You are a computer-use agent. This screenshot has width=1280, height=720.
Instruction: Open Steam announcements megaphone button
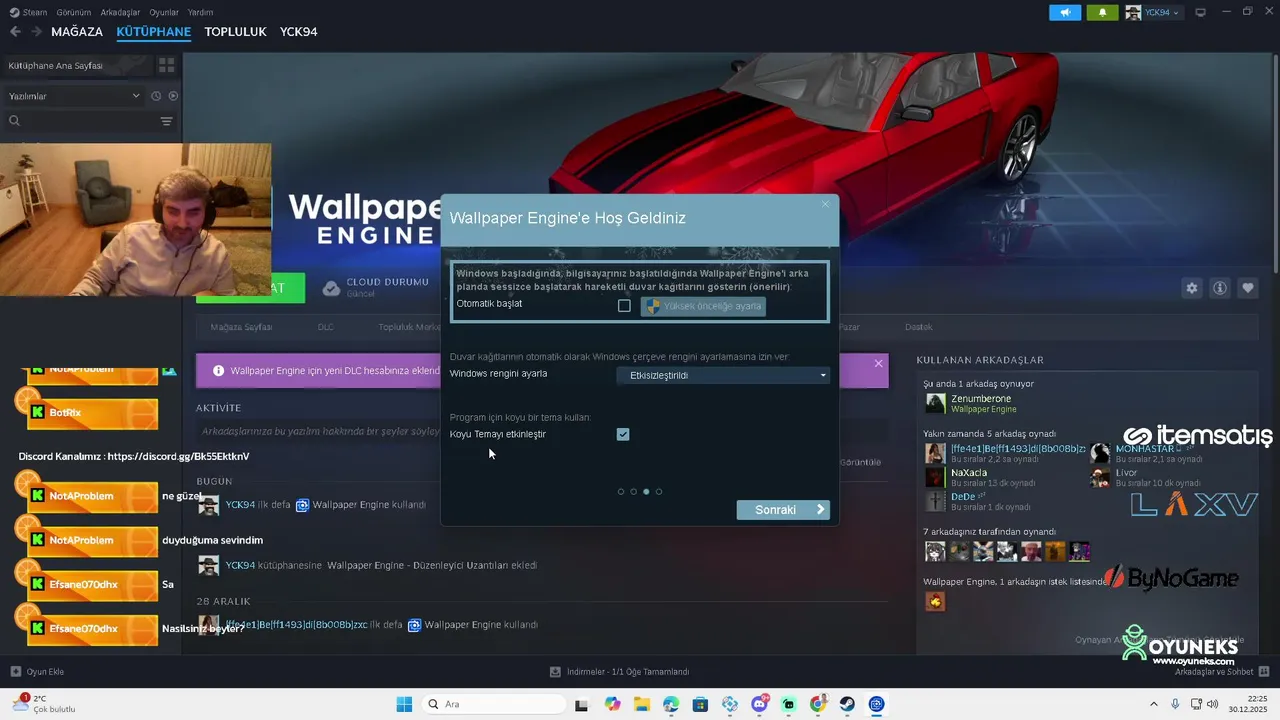click(x=1065, y=12)
